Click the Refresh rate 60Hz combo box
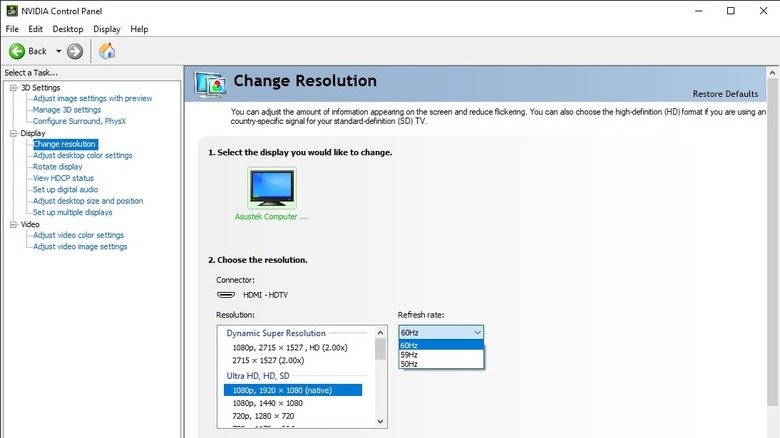This screenshot has width=780, height=438. (441, 332)
